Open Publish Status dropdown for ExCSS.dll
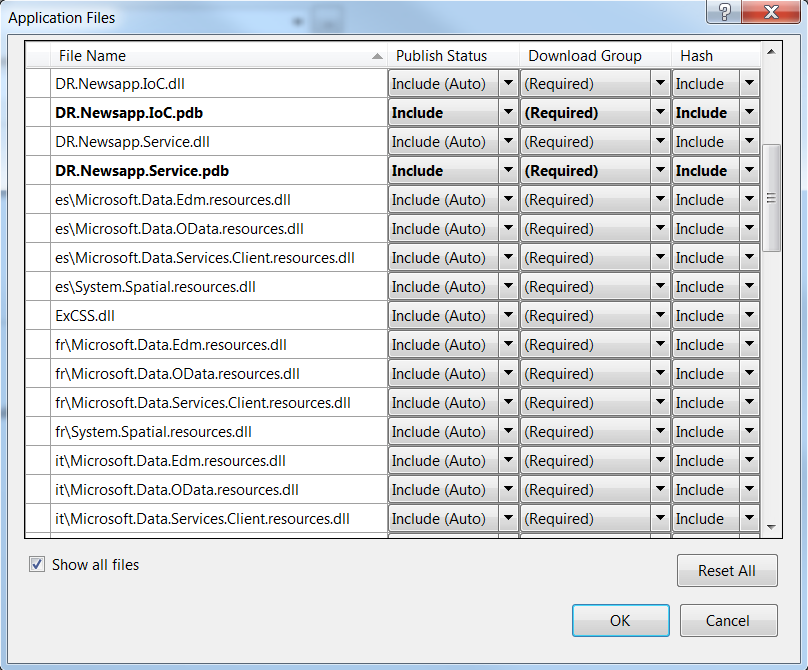 (508, 315)
